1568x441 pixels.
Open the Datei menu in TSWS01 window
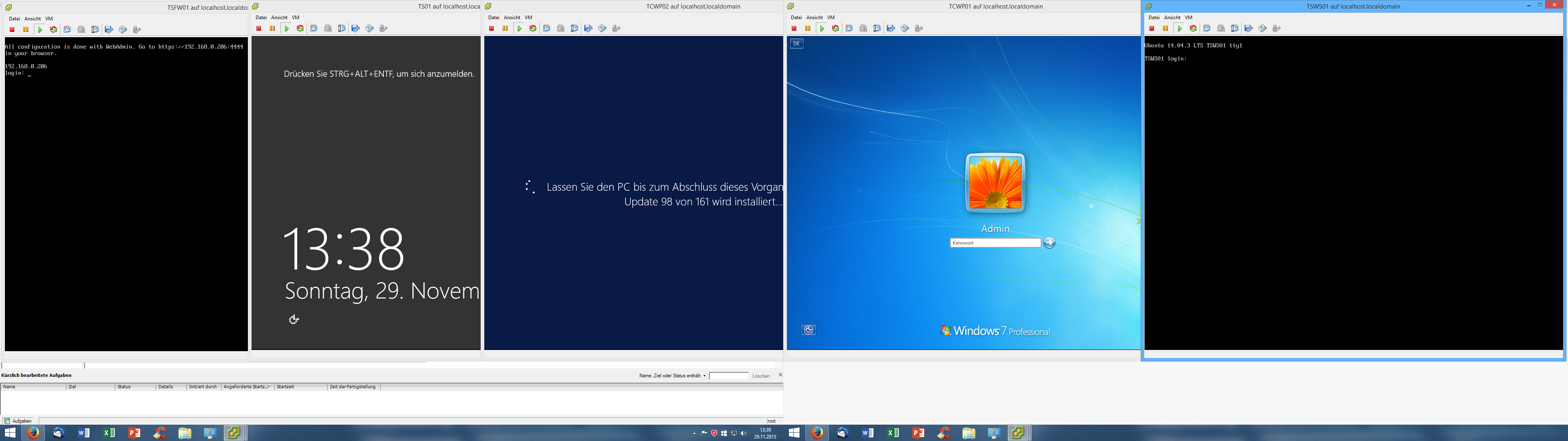pyautogui.click(x=1154, y=18)
